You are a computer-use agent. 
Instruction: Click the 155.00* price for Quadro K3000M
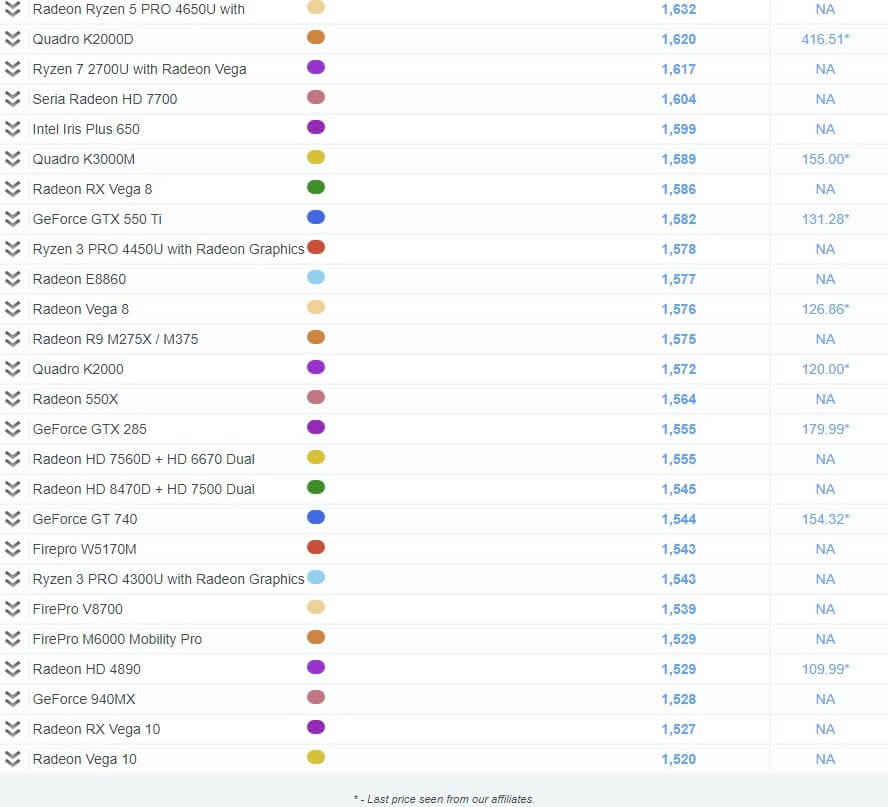[825, 159]
